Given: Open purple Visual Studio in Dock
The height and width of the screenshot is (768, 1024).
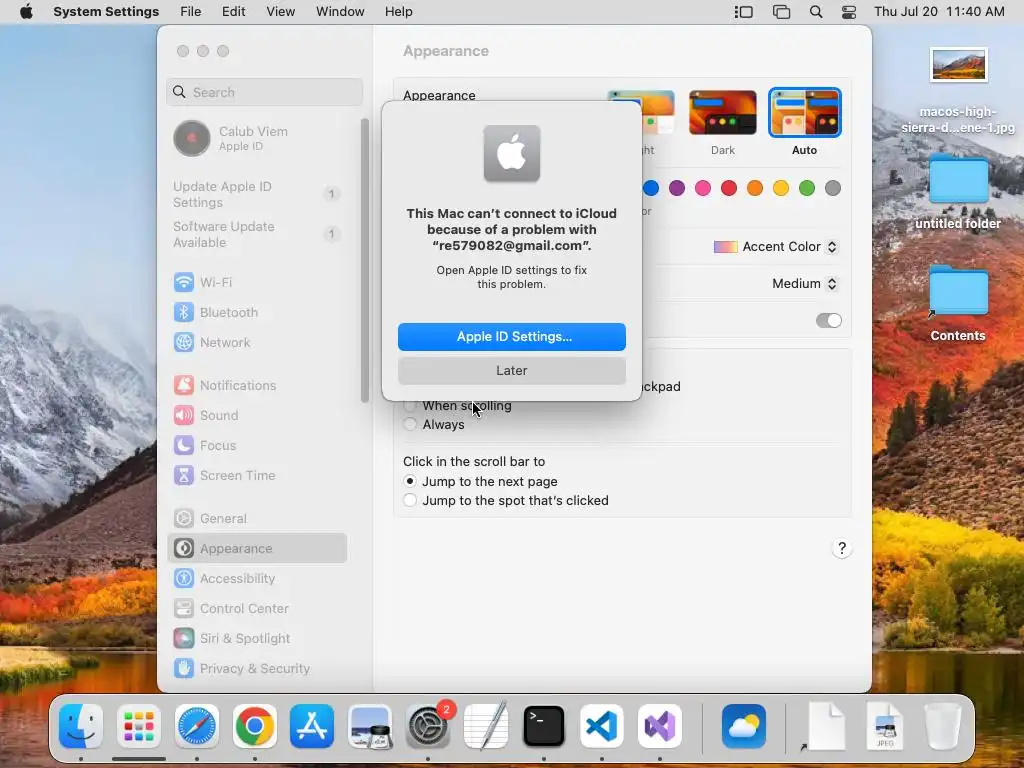Looking at the screenshot, I should point(660,726).
